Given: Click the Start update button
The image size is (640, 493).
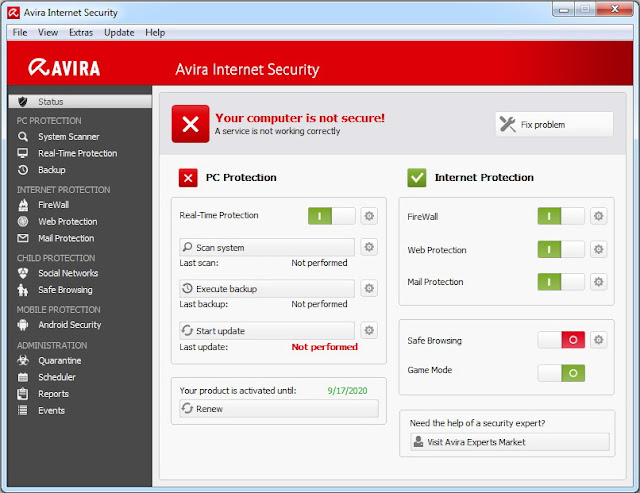Looking at the screenshot, I should click(267, 331).
